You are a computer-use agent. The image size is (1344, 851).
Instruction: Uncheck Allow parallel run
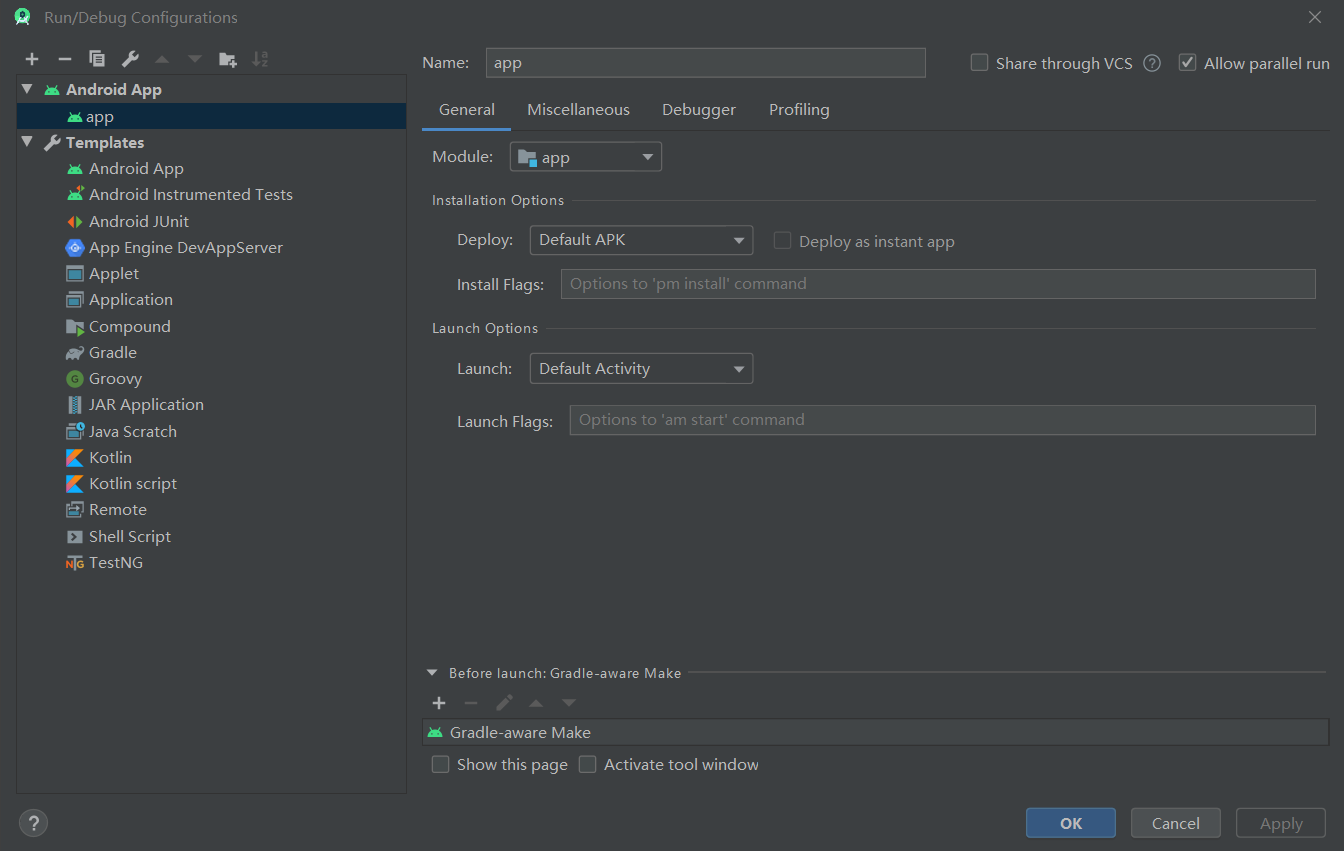tap(1187, 63)
